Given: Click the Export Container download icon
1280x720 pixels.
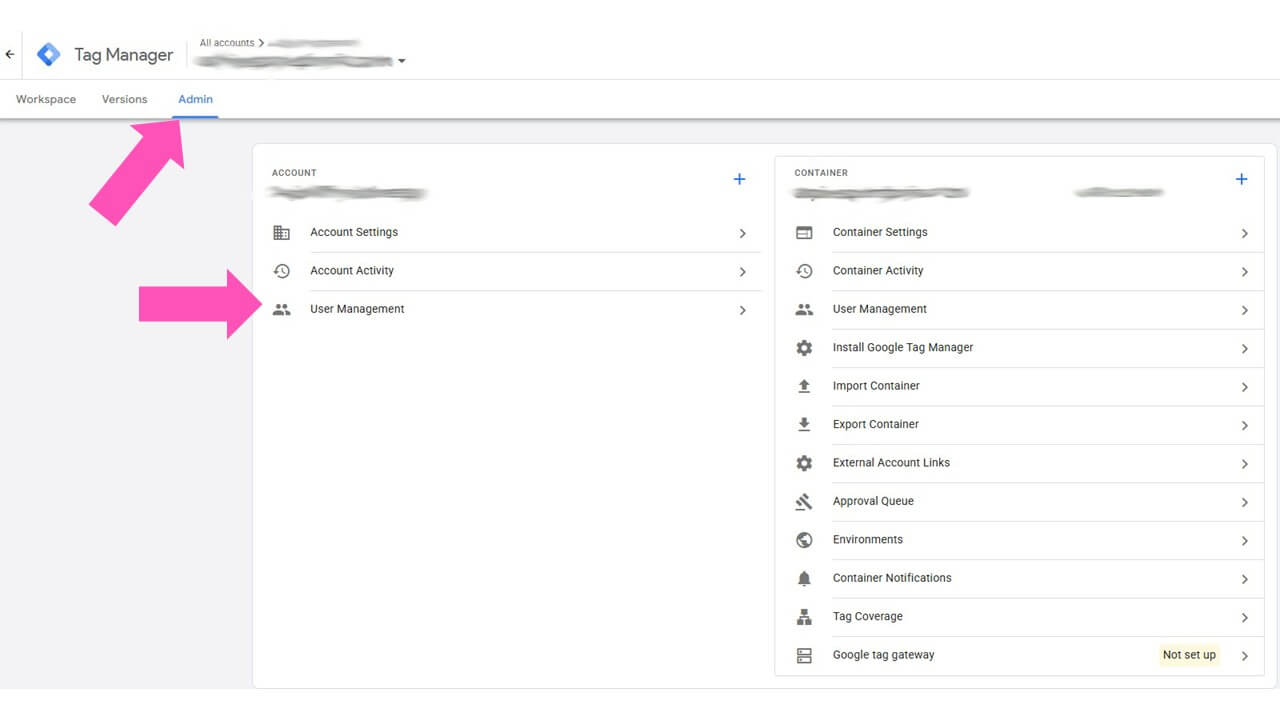Looking at the screenshot, I should click(x=804, y=425).
